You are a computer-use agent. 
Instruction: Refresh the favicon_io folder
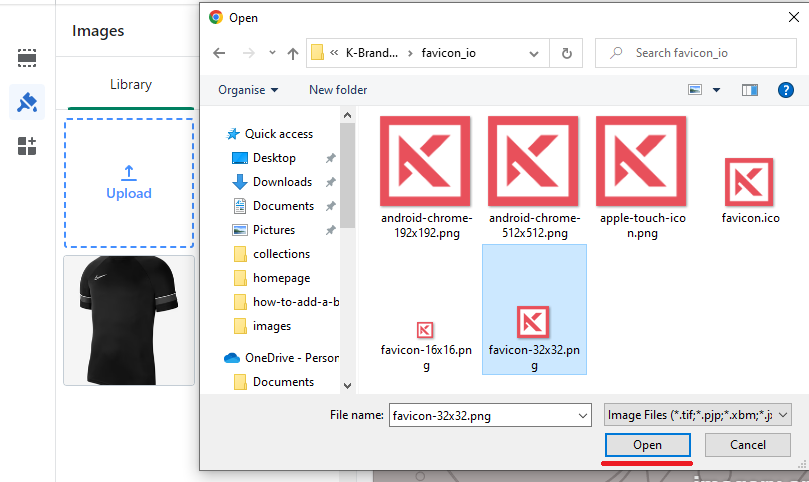coord(567,53)
